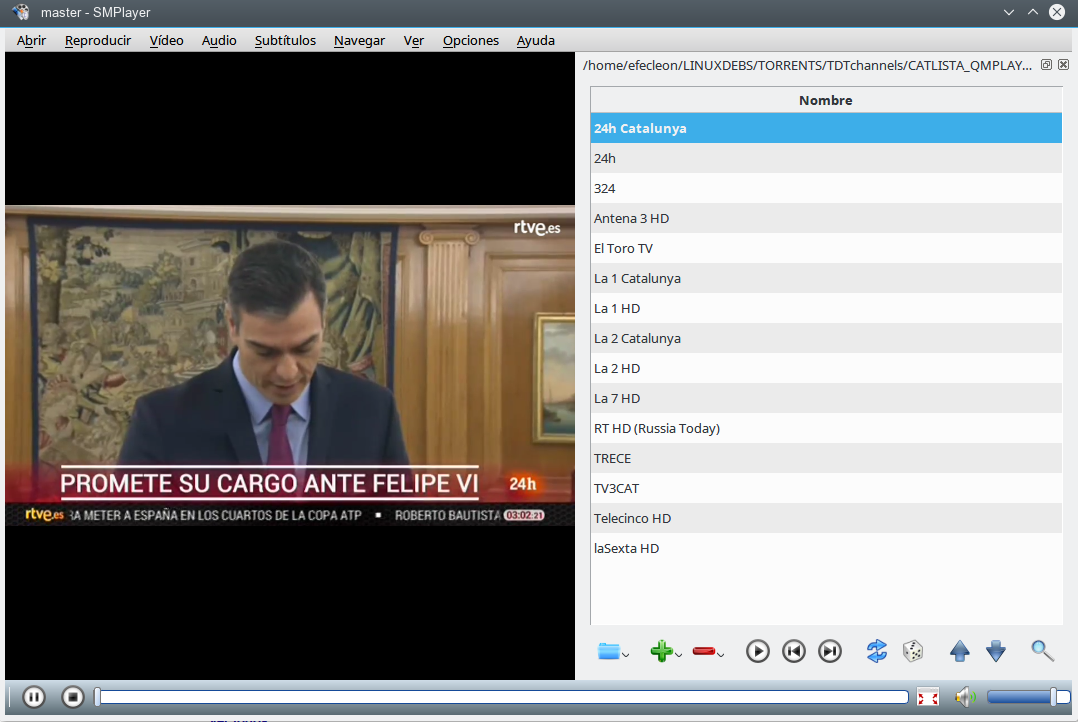Viewport: 1078px width, 722px height.
Task: Open the Ver menu
Action: point(413,41)
